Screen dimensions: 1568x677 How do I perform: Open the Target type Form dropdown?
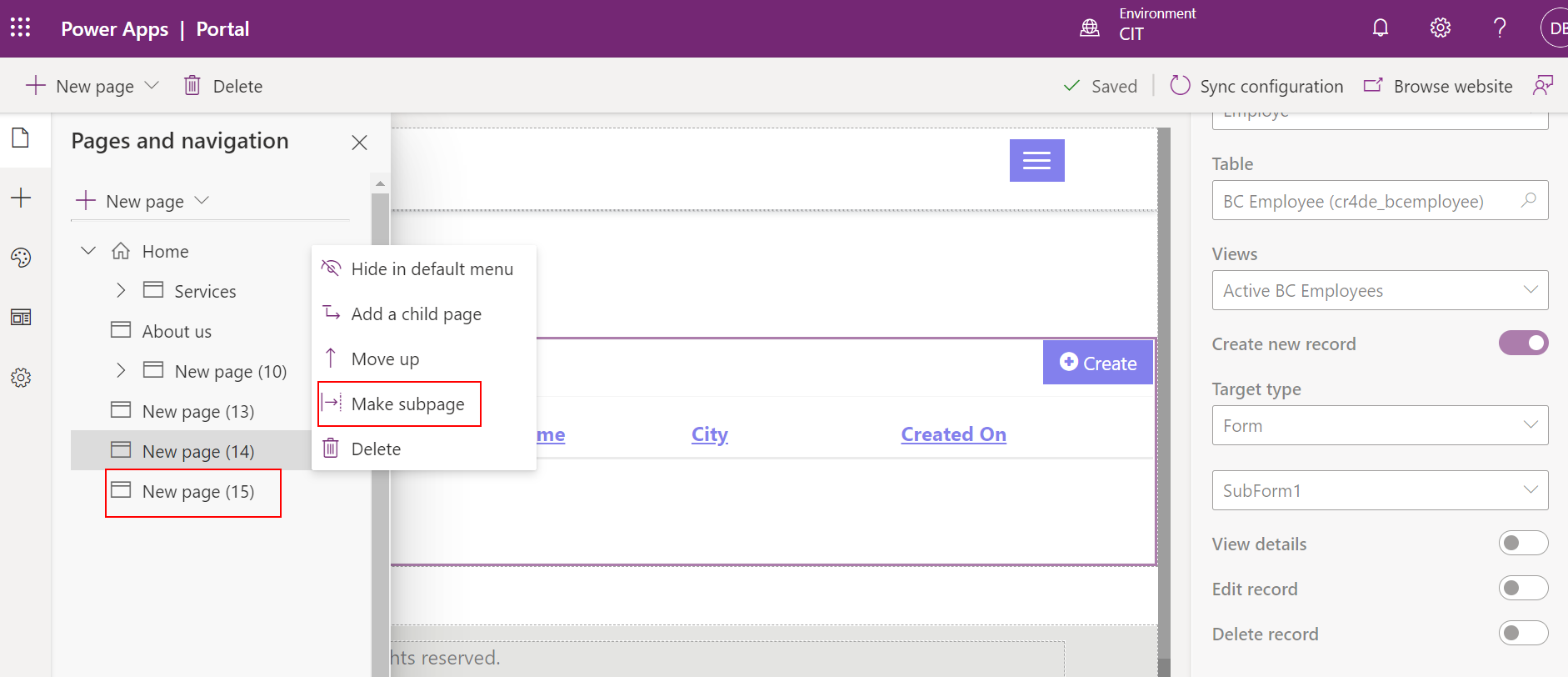(x=1380, y=425)
